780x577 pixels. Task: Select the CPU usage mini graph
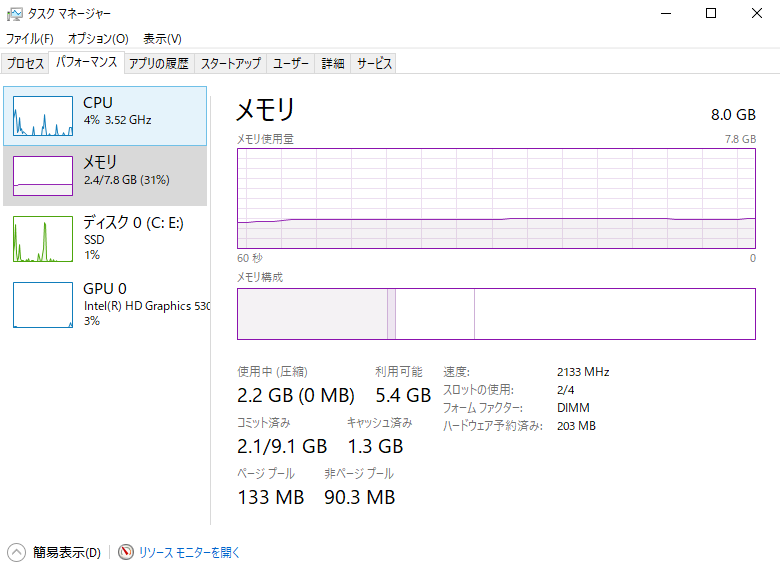point(43,116)
